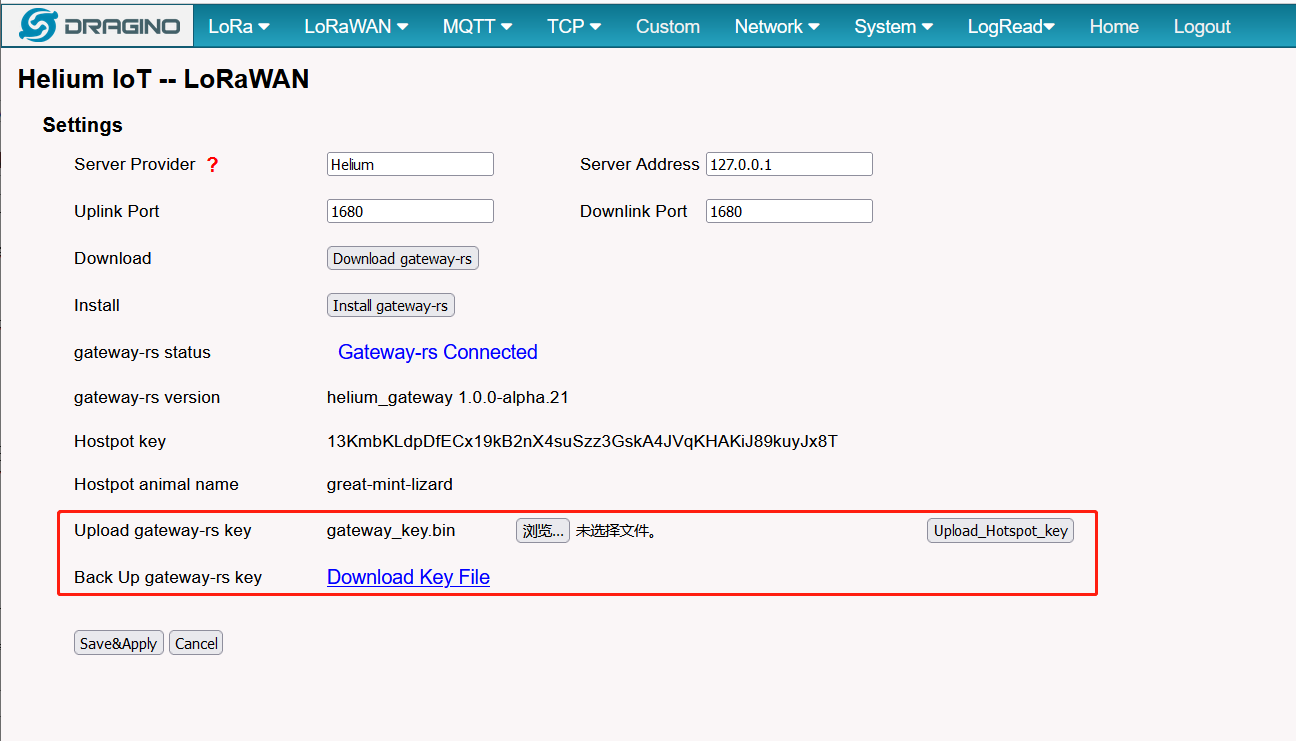Click the Install gateway-rs button

[391, 306]
